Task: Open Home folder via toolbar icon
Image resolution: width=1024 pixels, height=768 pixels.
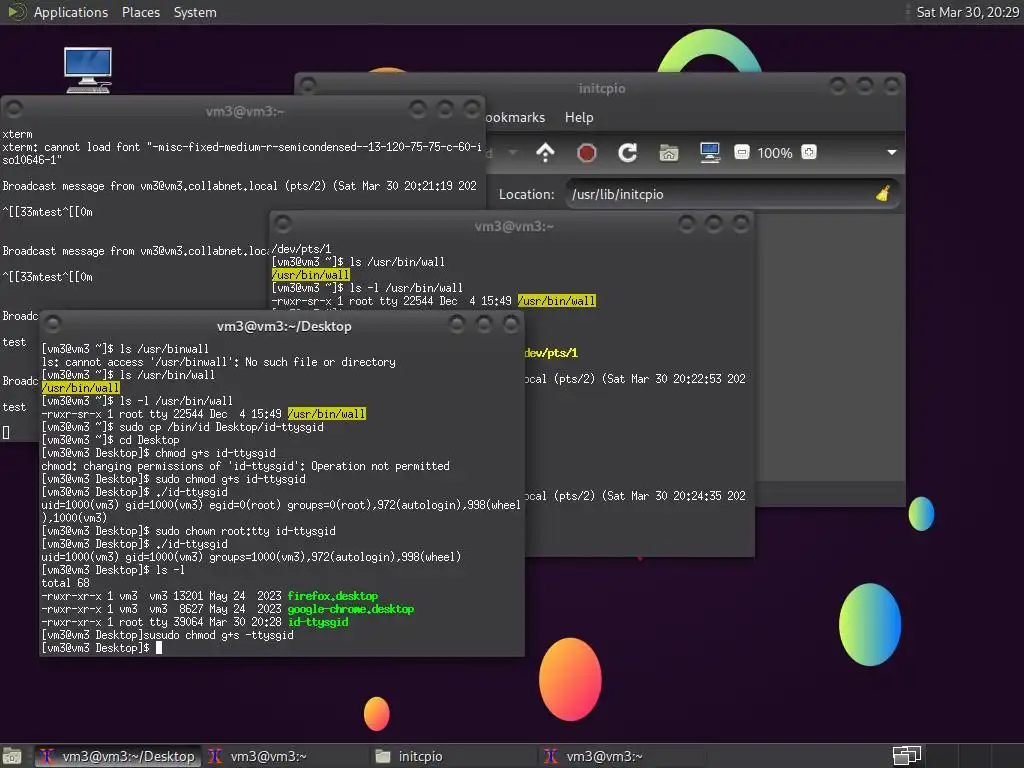Action: click(x=669, y=153)
